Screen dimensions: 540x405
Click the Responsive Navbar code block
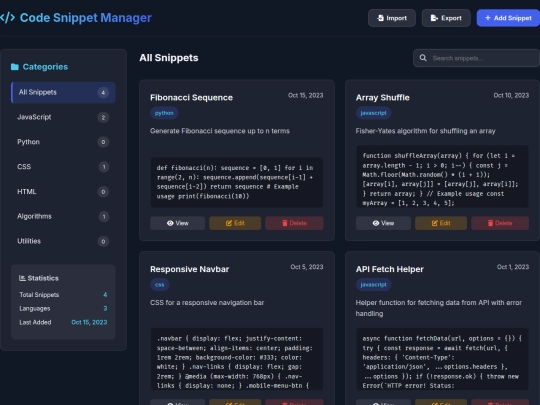(237, 359)
